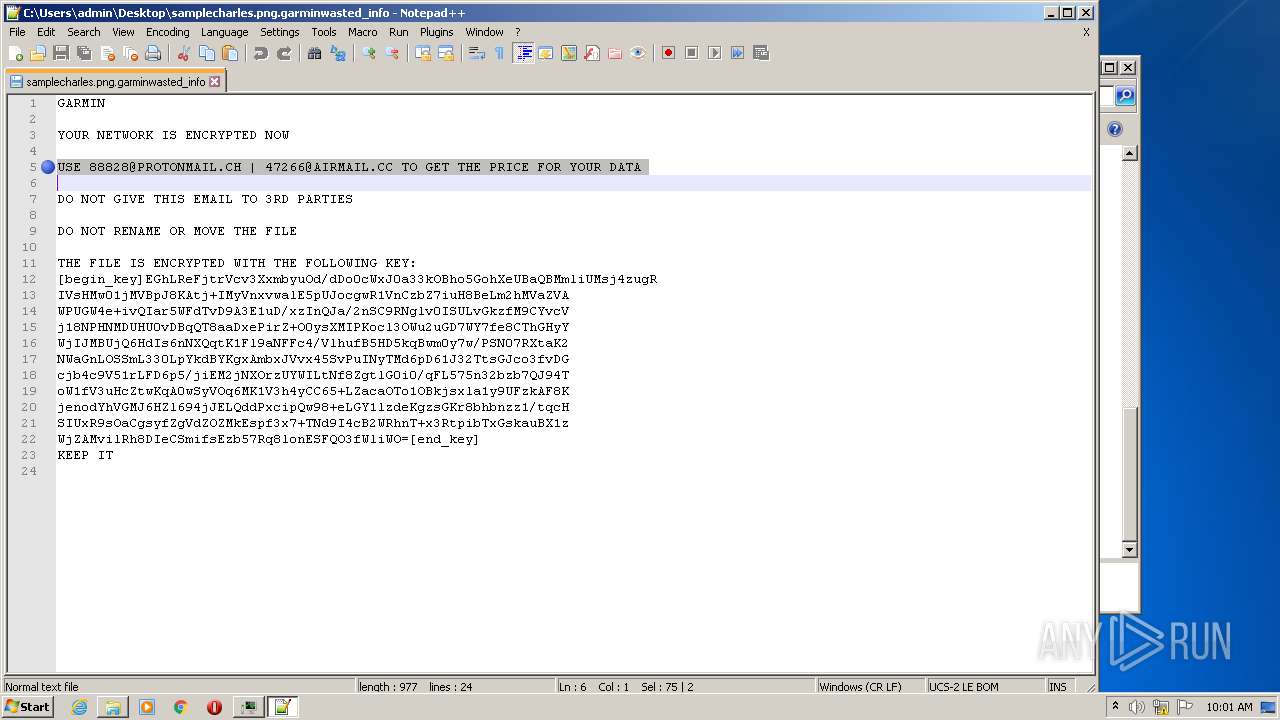The height and width of the screenshot is (720, 1280).
Task: Open the Windows Start menu
Action: 27,707
